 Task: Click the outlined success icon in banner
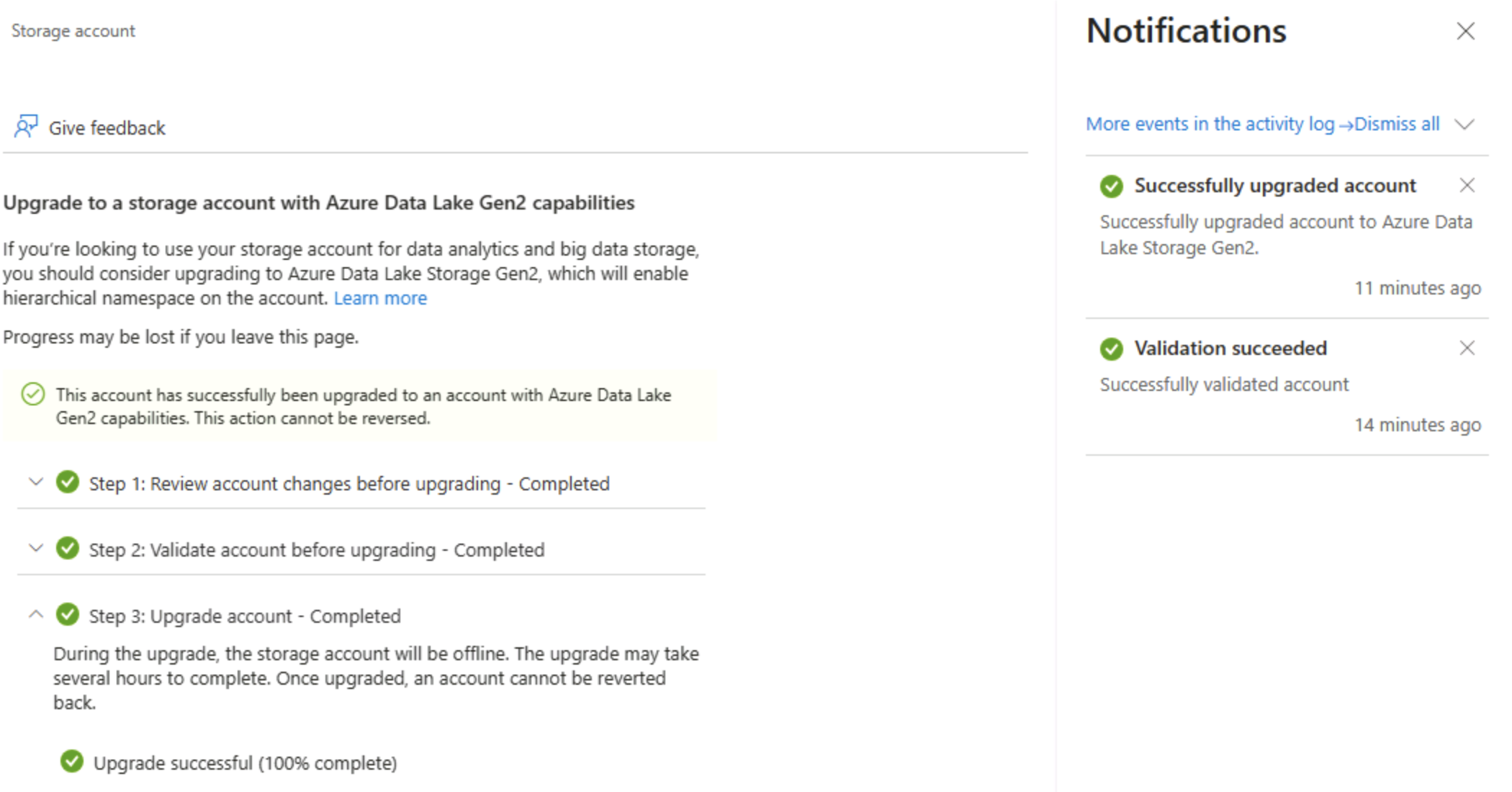pyautogui.click(x=33, y=395)
